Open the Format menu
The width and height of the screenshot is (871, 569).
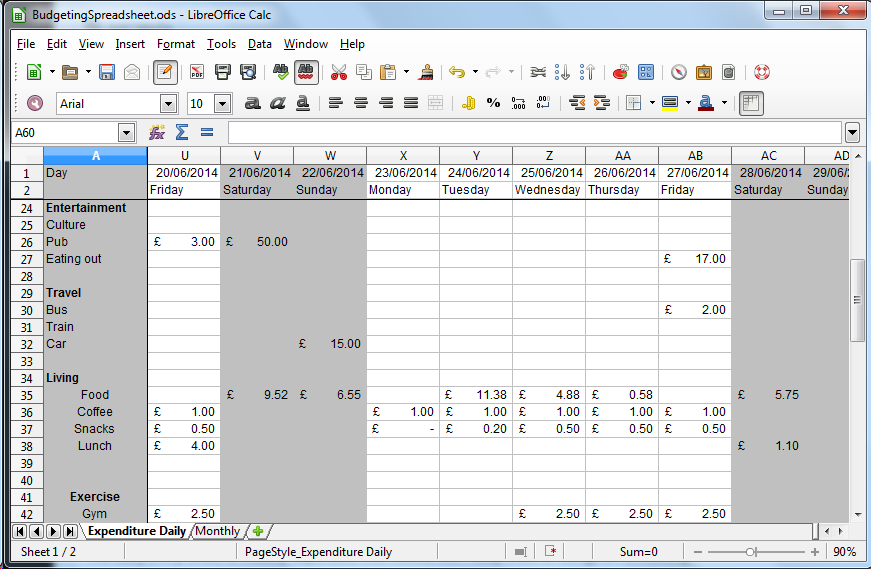click(176, 44)
